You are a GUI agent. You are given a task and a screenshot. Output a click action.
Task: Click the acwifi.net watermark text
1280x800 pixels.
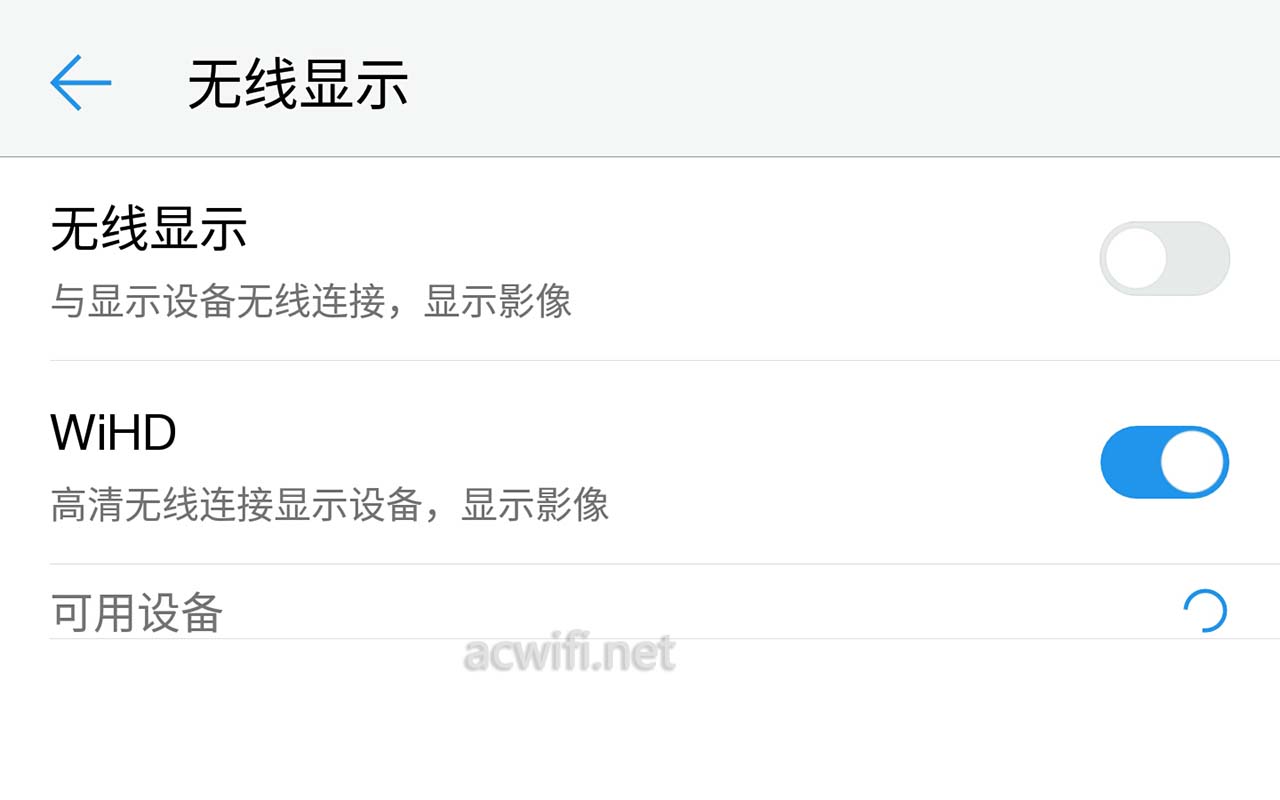click(569, 653)
